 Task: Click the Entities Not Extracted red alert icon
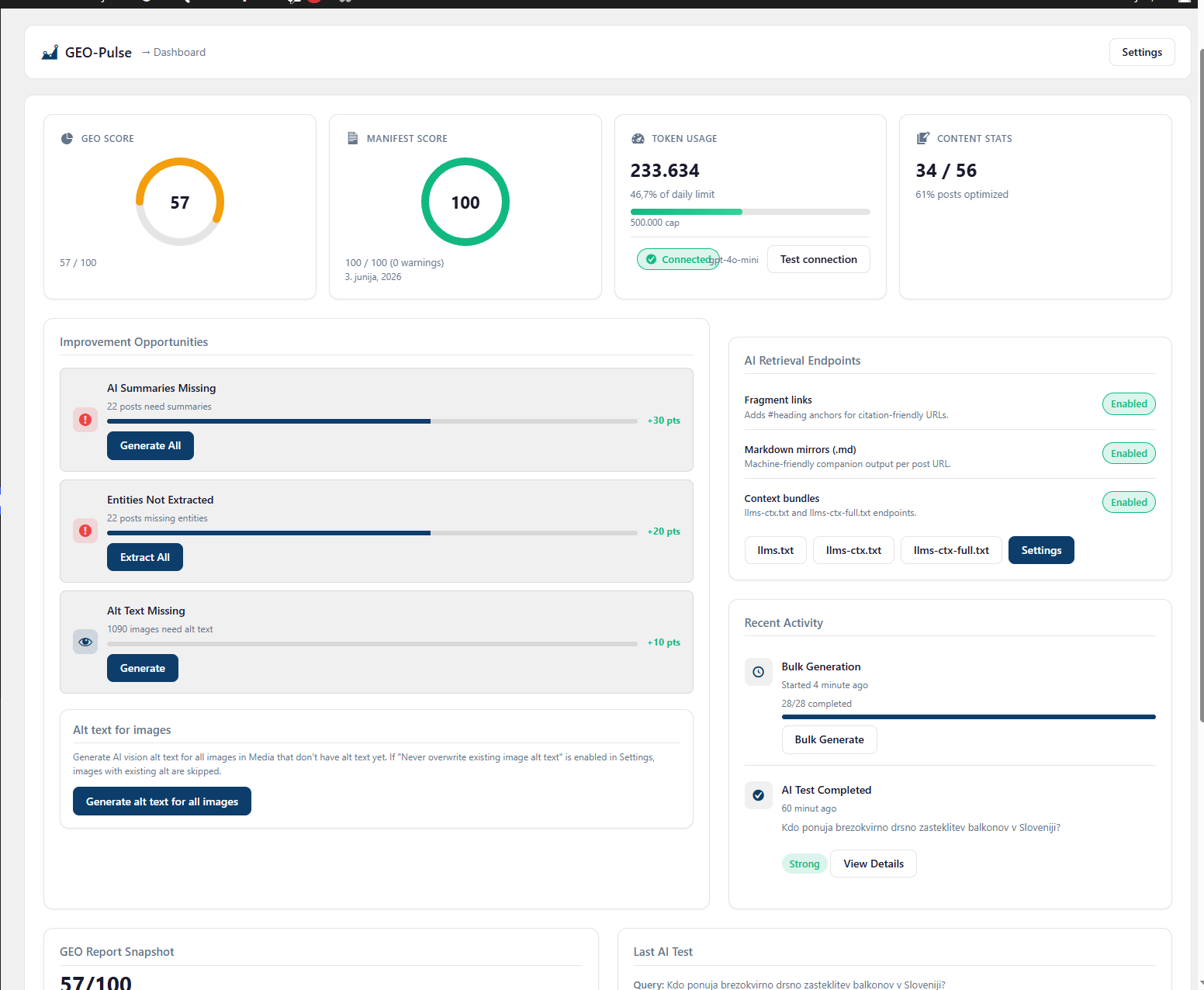pyautogui.click(x=85, y=531)
